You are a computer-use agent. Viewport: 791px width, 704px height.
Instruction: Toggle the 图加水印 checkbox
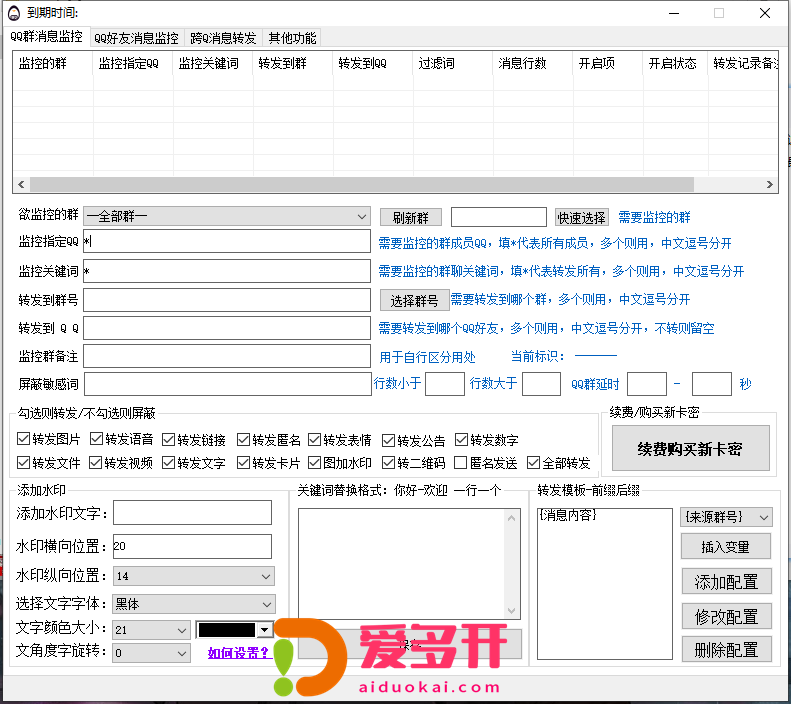tap(315, 462)
